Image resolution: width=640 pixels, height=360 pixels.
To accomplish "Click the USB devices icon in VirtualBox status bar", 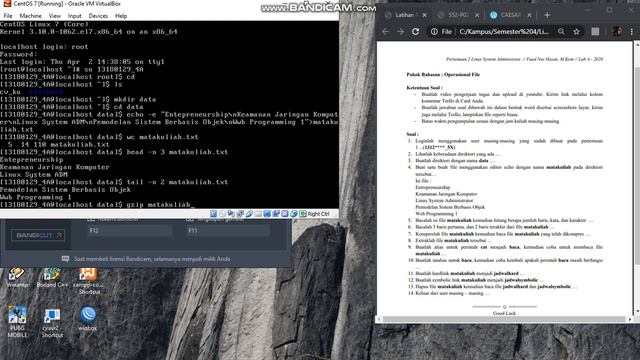I will 249,214.
